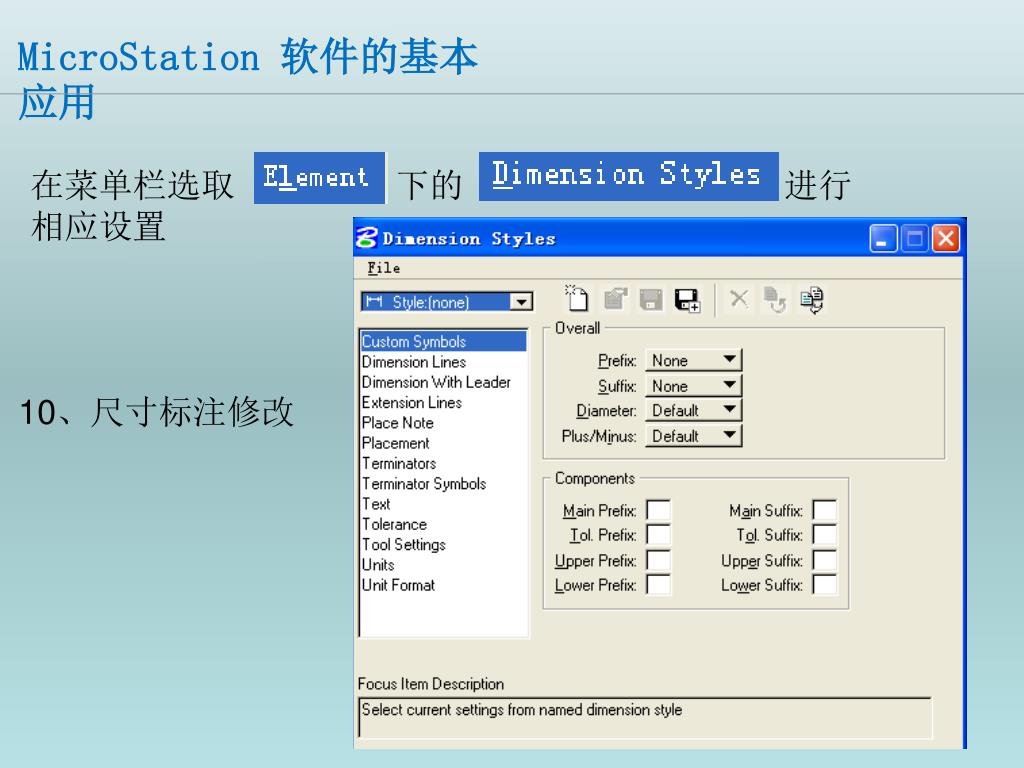
Task: Click the Tol. Suffix input box
Action: 825,535
